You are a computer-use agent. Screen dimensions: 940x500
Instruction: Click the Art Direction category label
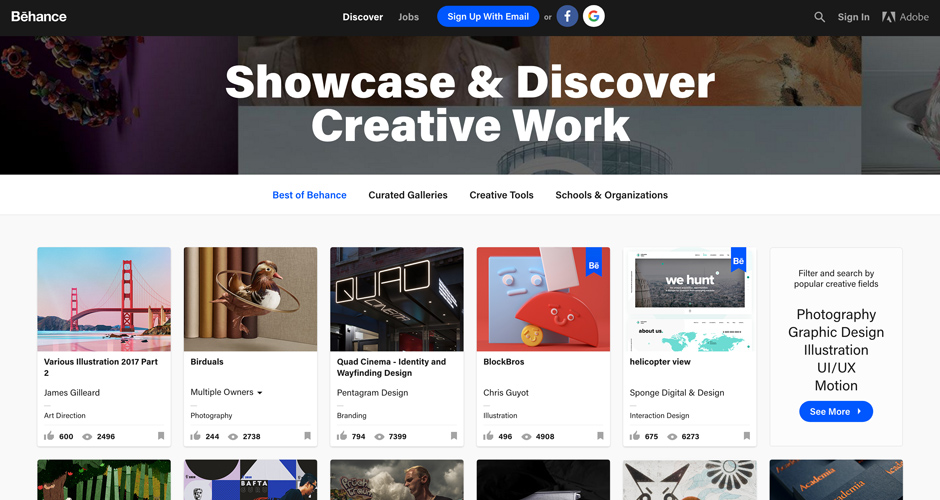65,415
